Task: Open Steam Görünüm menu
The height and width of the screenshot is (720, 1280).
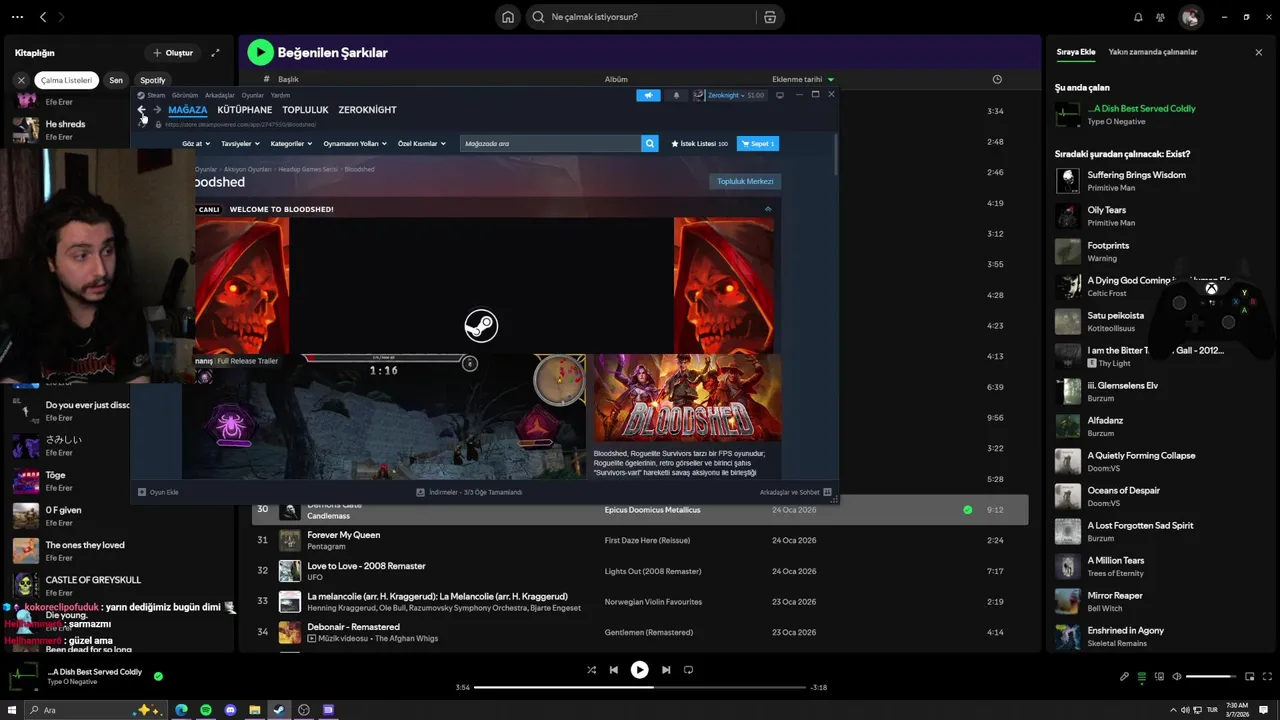Action: click(x=185, y=95)
